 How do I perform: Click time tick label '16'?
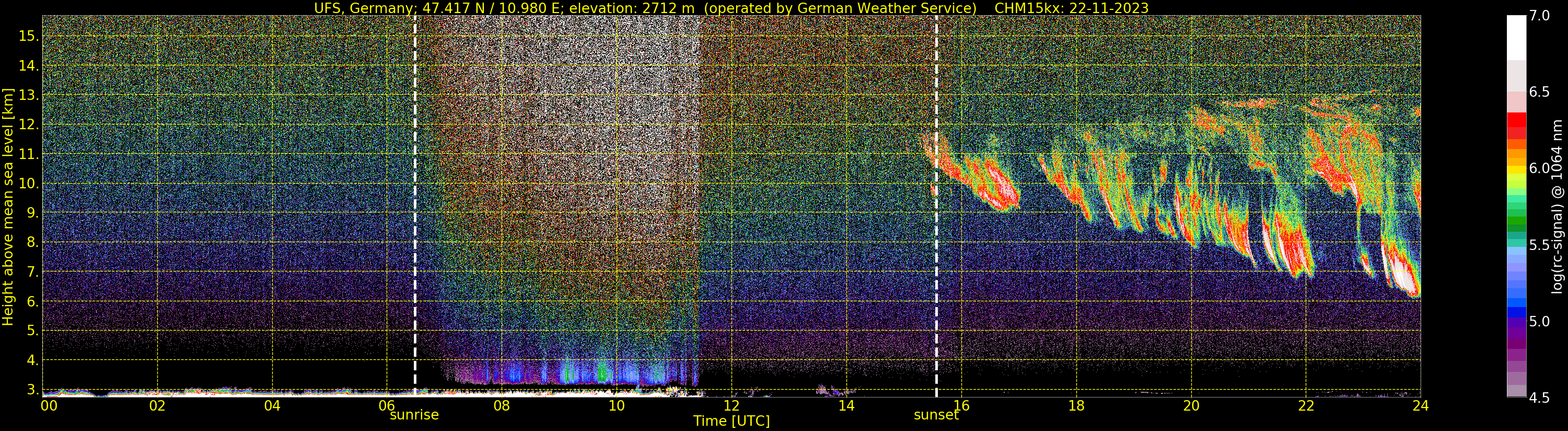click(961, 405)
